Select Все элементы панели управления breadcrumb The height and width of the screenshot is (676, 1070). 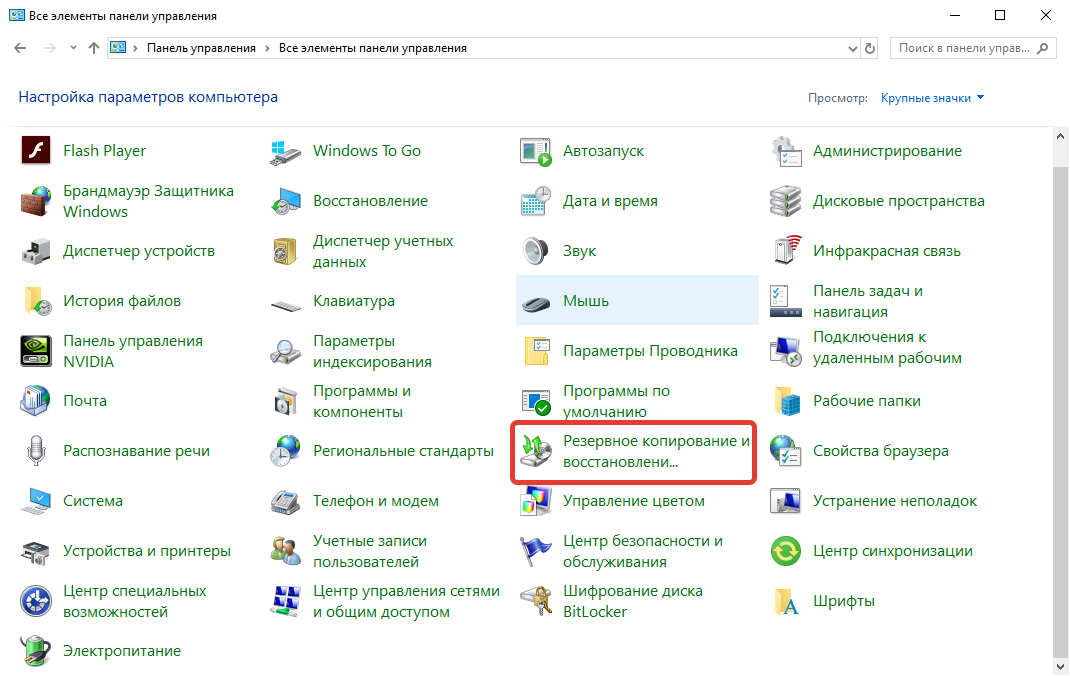pos(372,48)
